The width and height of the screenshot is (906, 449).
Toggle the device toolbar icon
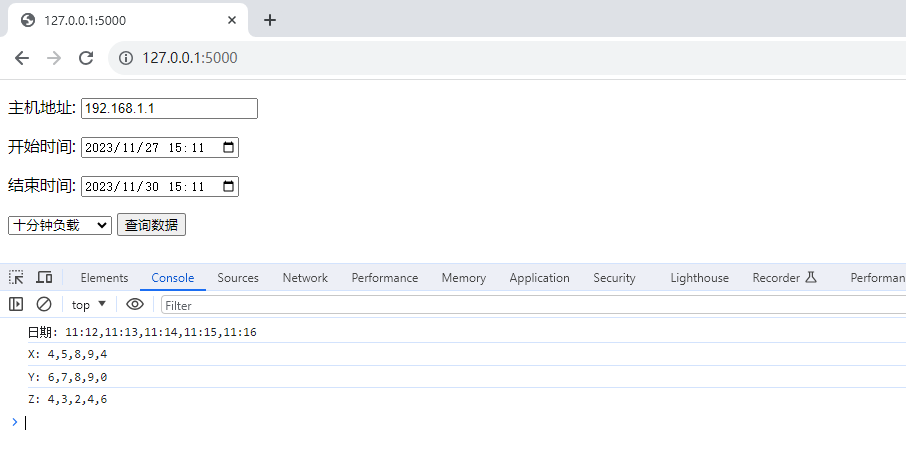click(44, 278)
